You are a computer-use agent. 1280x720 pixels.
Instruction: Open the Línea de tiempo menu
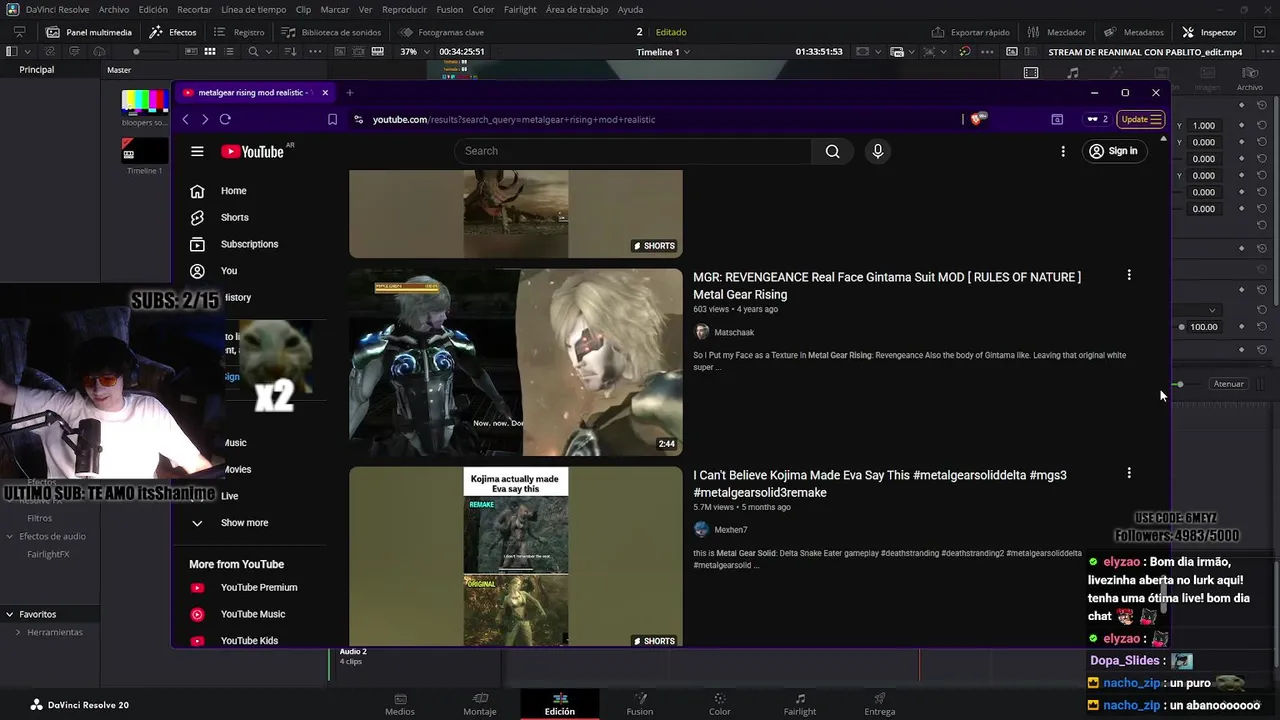pyautogui.click(x=253, y=9)
